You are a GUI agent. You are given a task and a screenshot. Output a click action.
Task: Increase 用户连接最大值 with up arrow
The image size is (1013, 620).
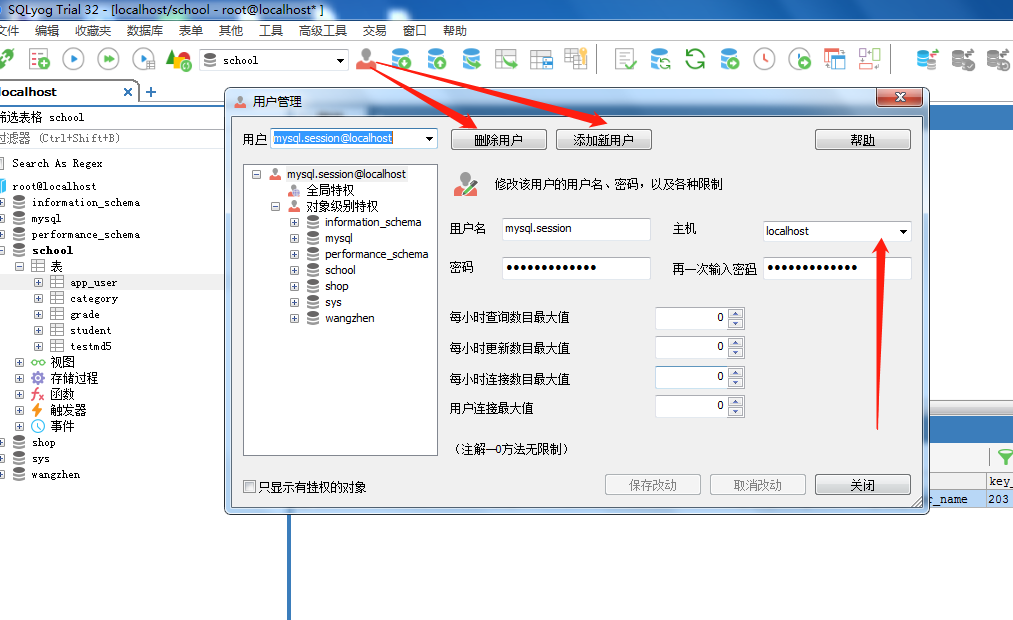tap(735, 402)
